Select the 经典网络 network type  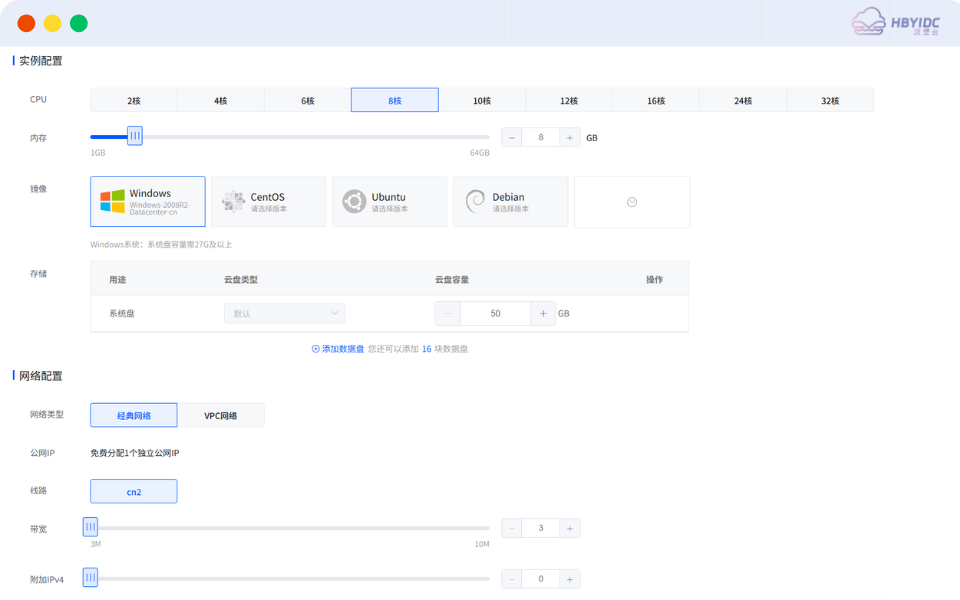click(x=133, y=415)
